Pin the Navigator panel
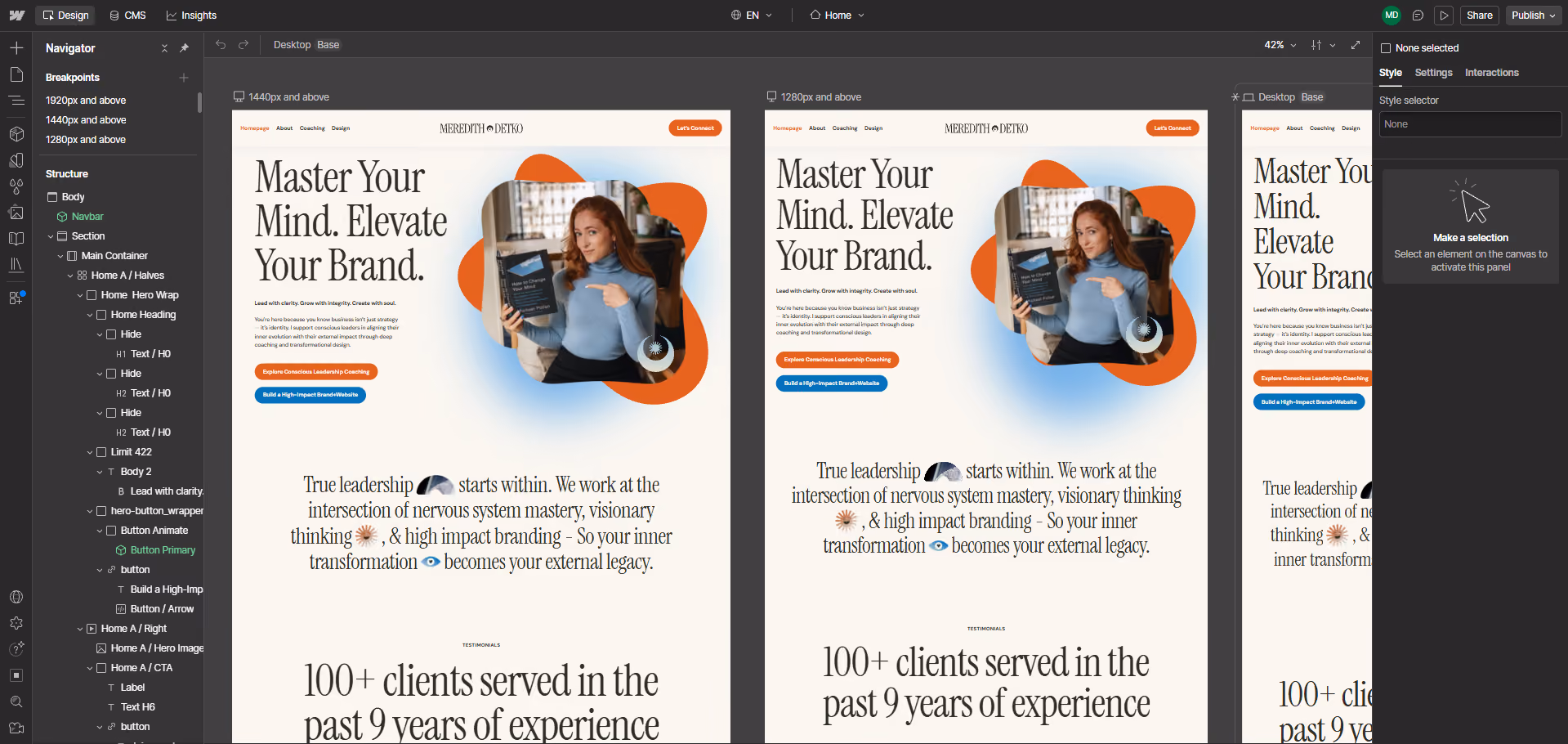1568x744 pixels. coord(184,48)
